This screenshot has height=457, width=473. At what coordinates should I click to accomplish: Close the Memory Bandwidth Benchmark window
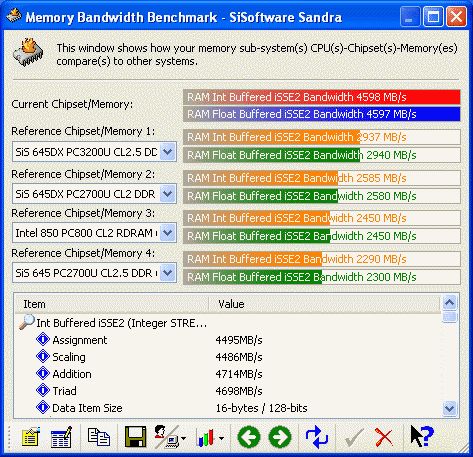click(456, 16)
